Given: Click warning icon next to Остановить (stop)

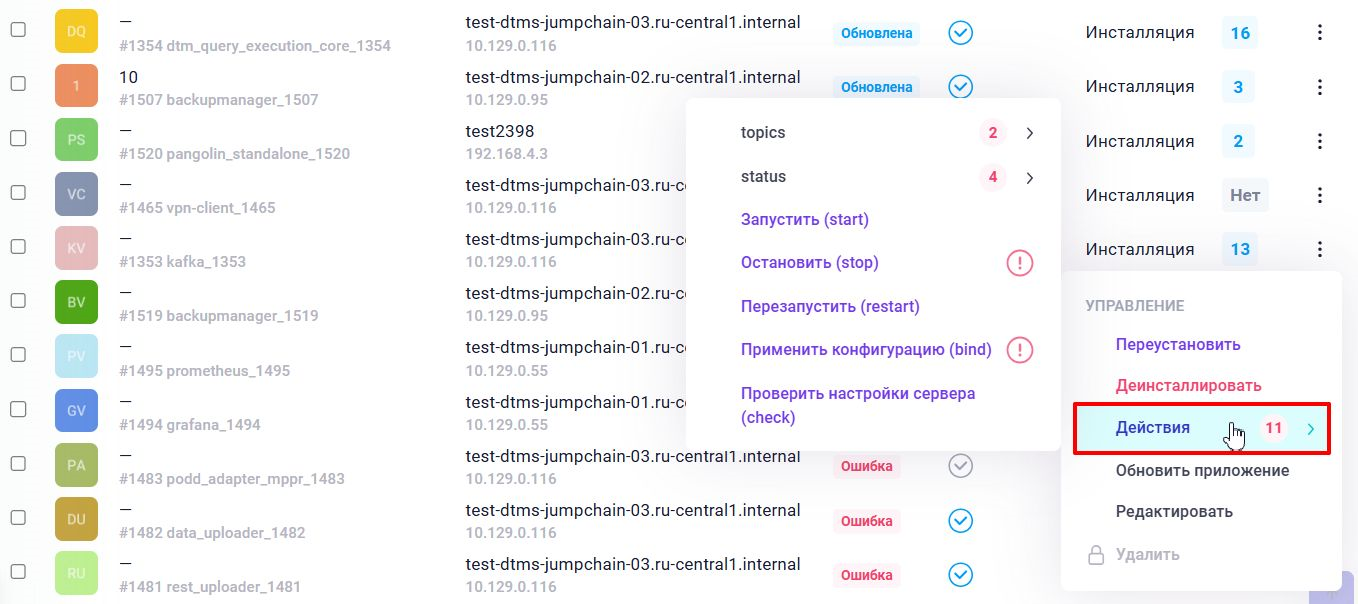Looking at the screenshot, I should click(x=1019, y=263).
